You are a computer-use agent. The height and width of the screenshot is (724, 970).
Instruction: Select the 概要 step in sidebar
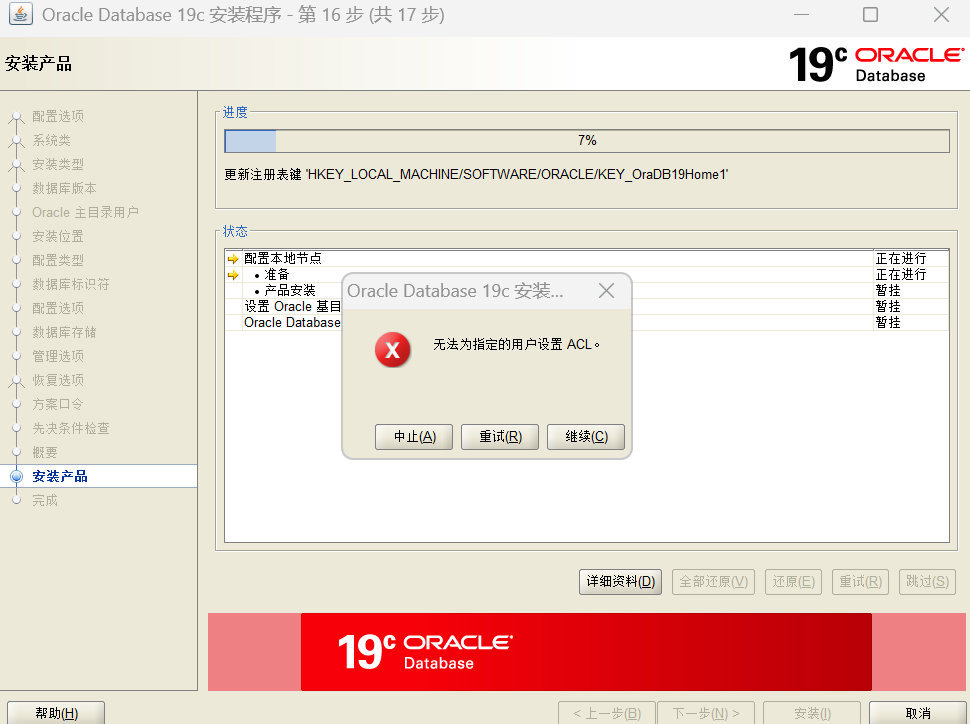45,452
